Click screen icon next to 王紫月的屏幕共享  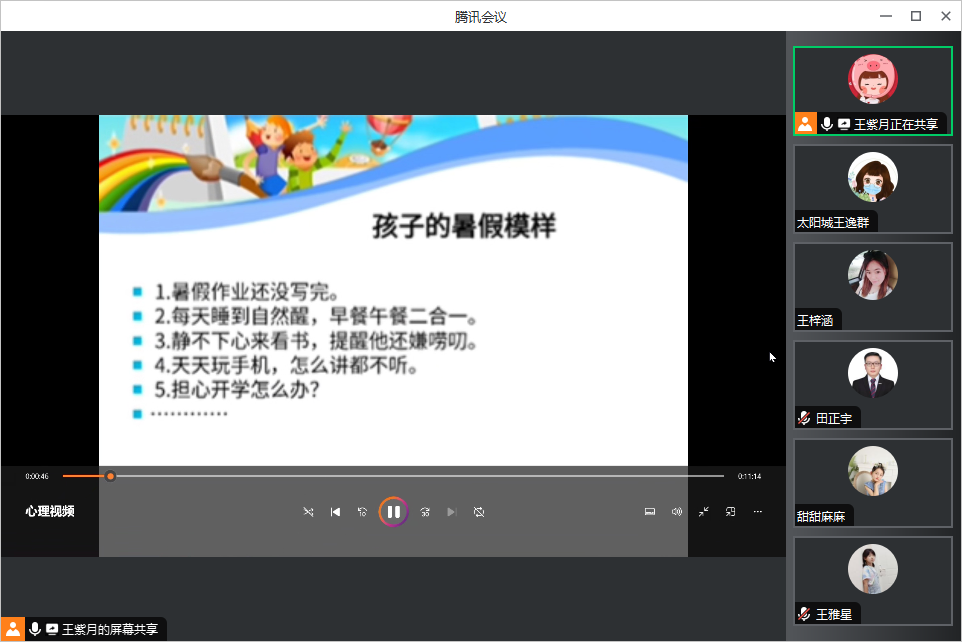point(52,629)
